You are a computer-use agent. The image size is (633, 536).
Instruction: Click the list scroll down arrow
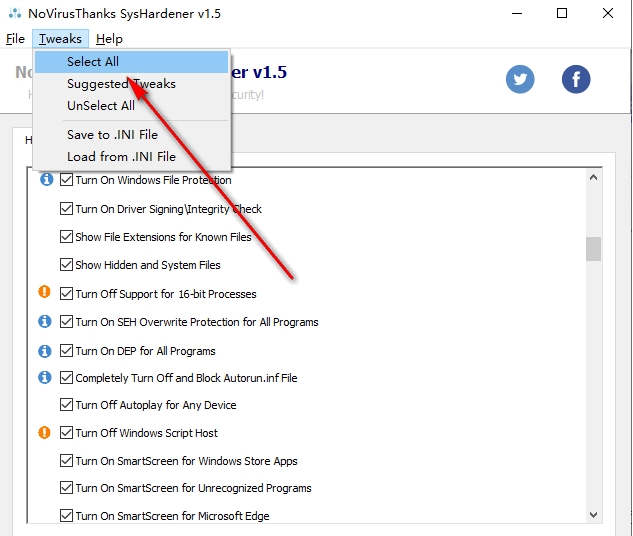coord(593,515)
